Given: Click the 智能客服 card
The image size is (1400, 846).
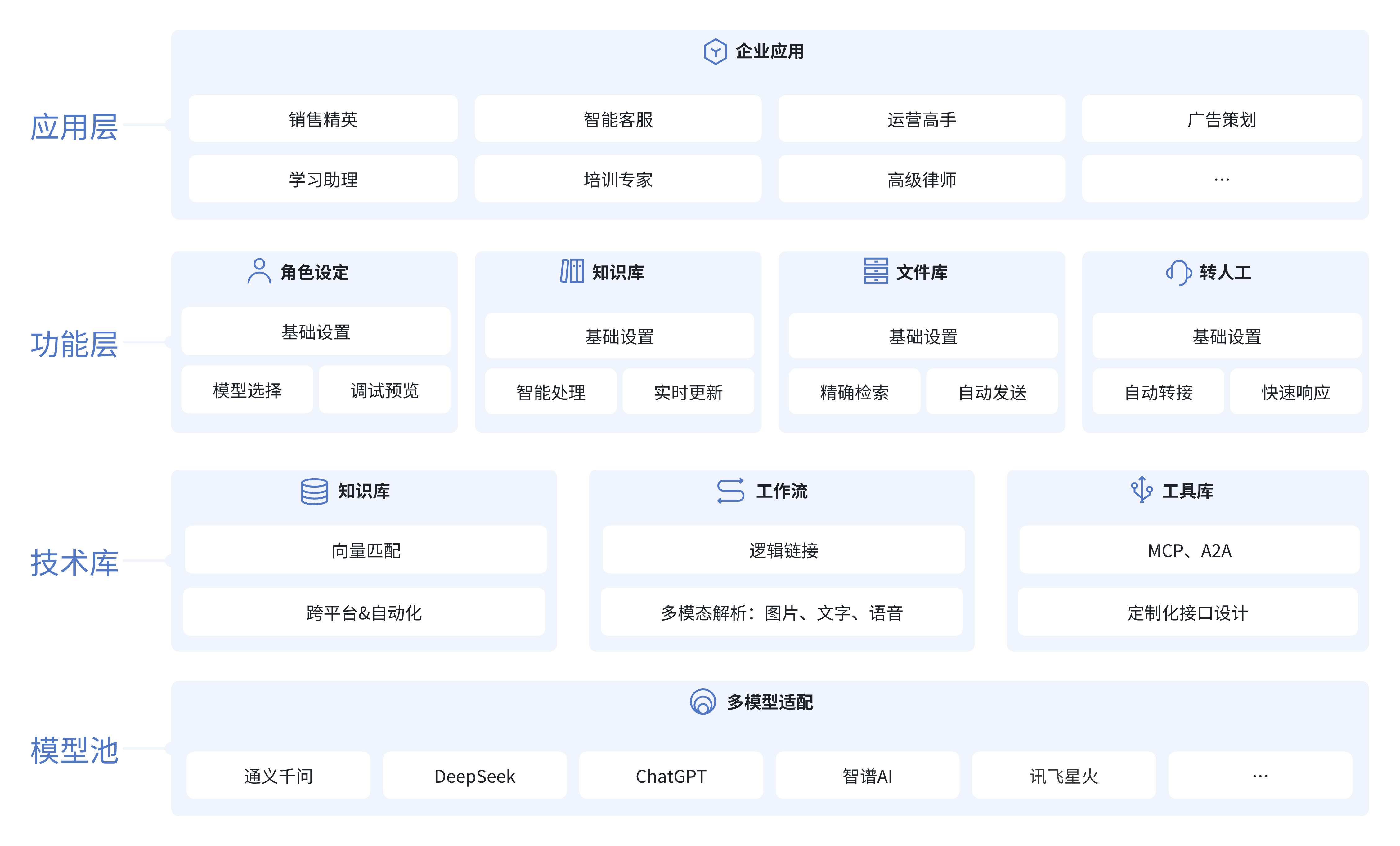Looking at the screenshot, I should (x=618, y=119).
